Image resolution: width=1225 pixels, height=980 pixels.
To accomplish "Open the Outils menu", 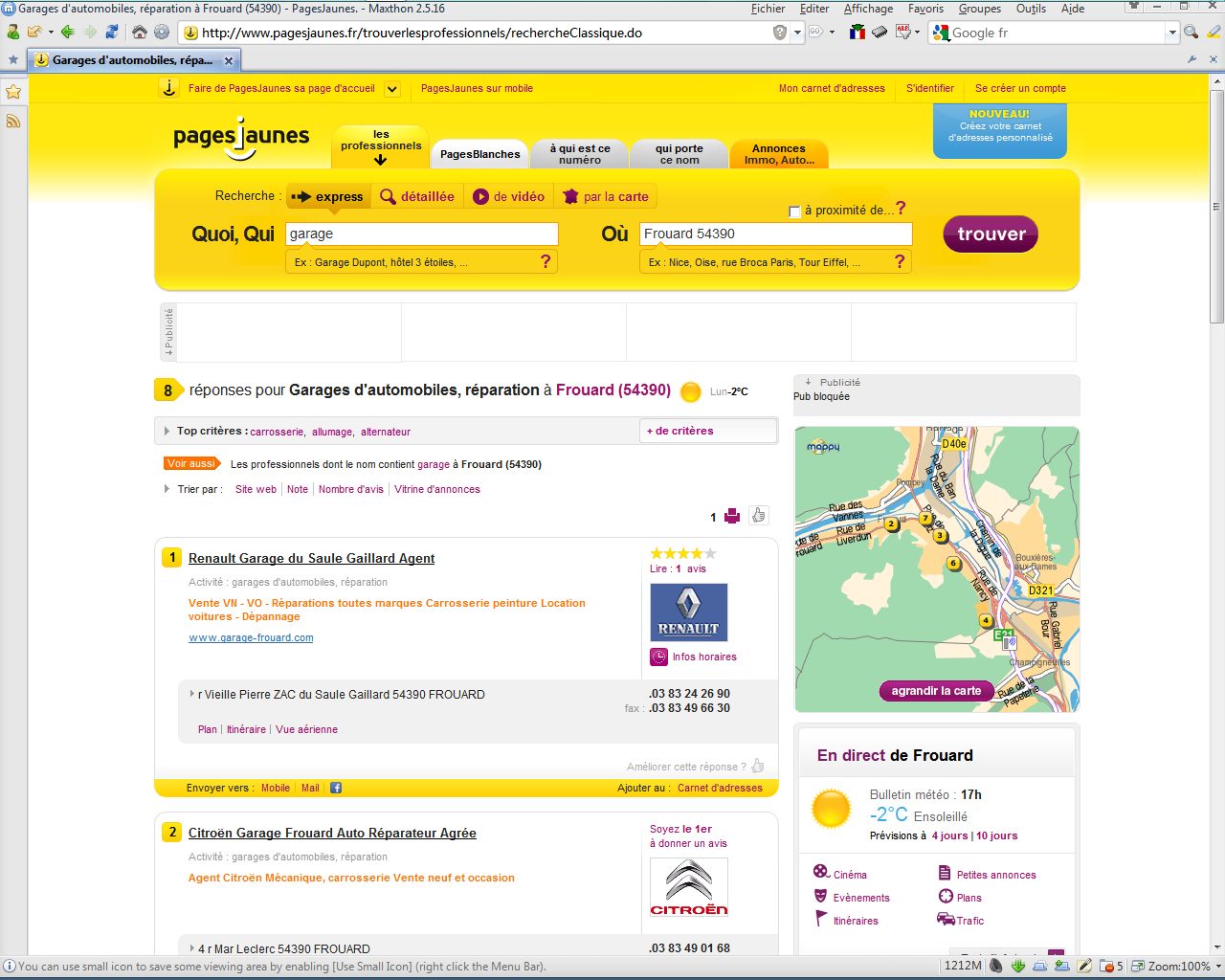I will pos(1031,9).
